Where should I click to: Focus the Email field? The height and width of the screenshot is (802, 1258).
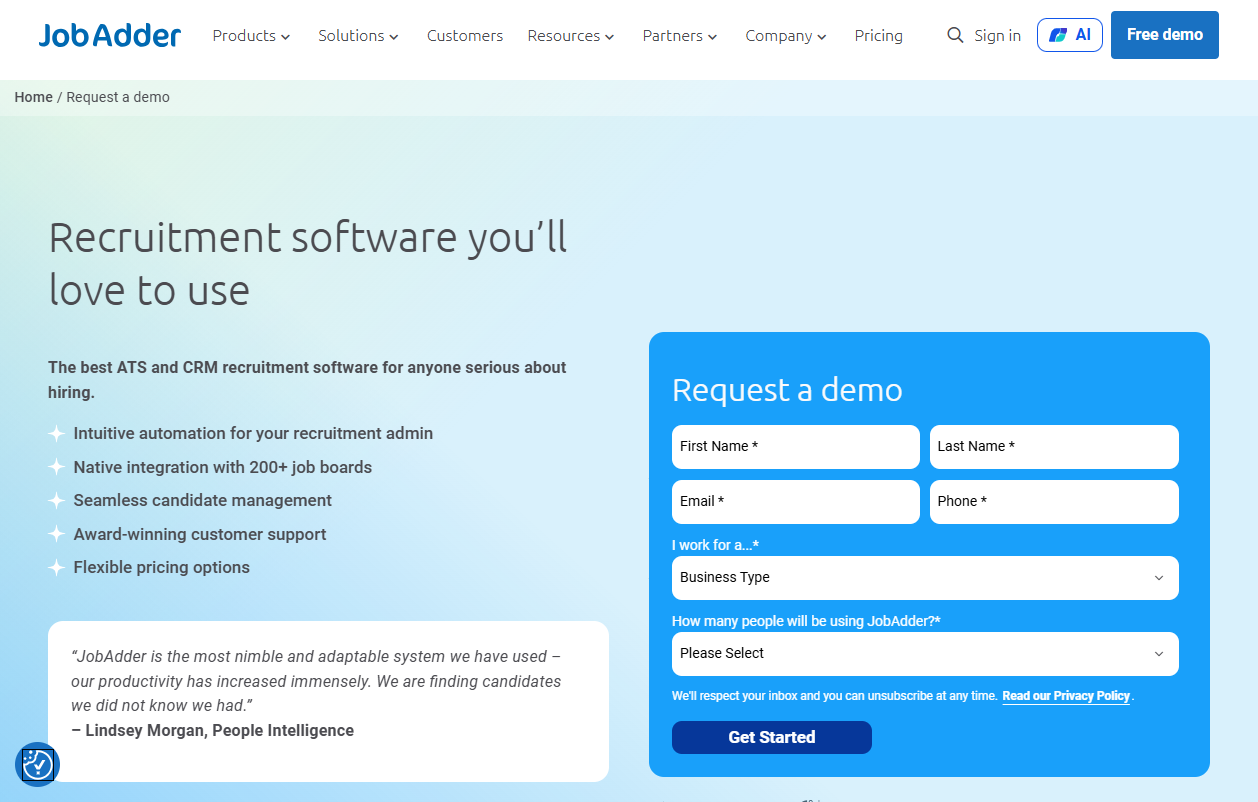click(796, 502)
